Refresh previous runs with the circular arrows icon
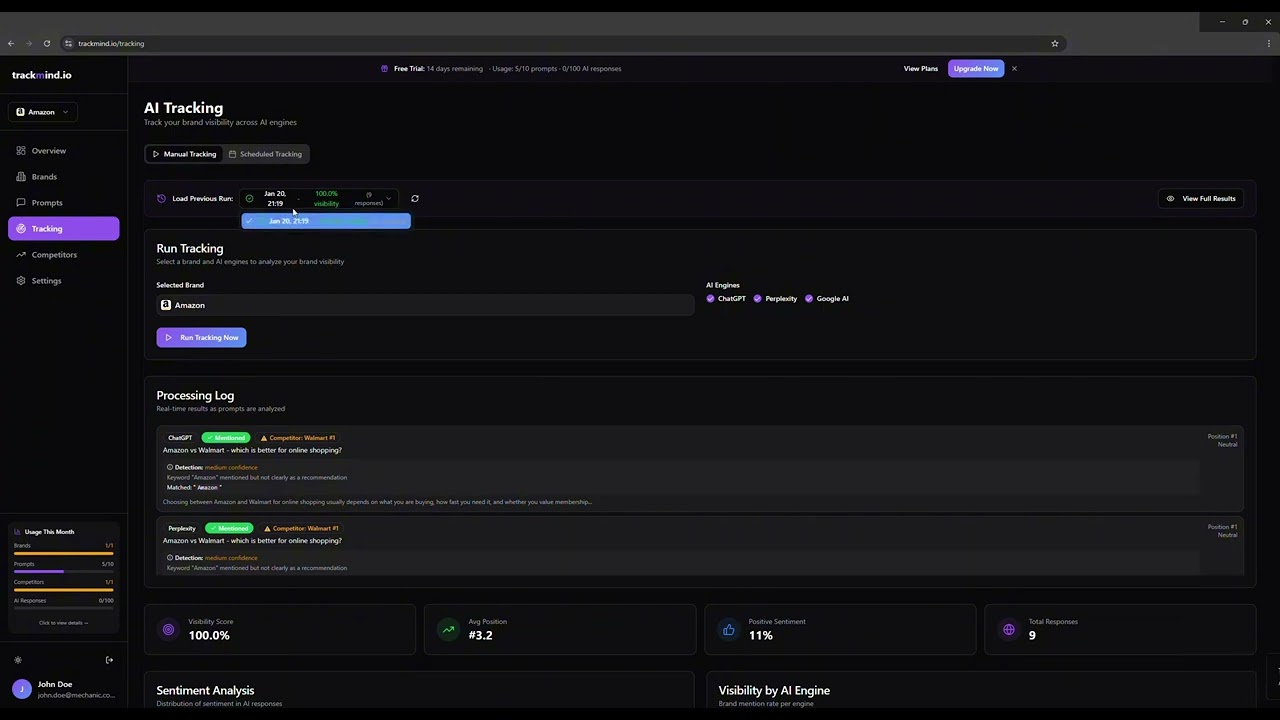This screenshot has height=720, width=1280. [x=415, y=198]
